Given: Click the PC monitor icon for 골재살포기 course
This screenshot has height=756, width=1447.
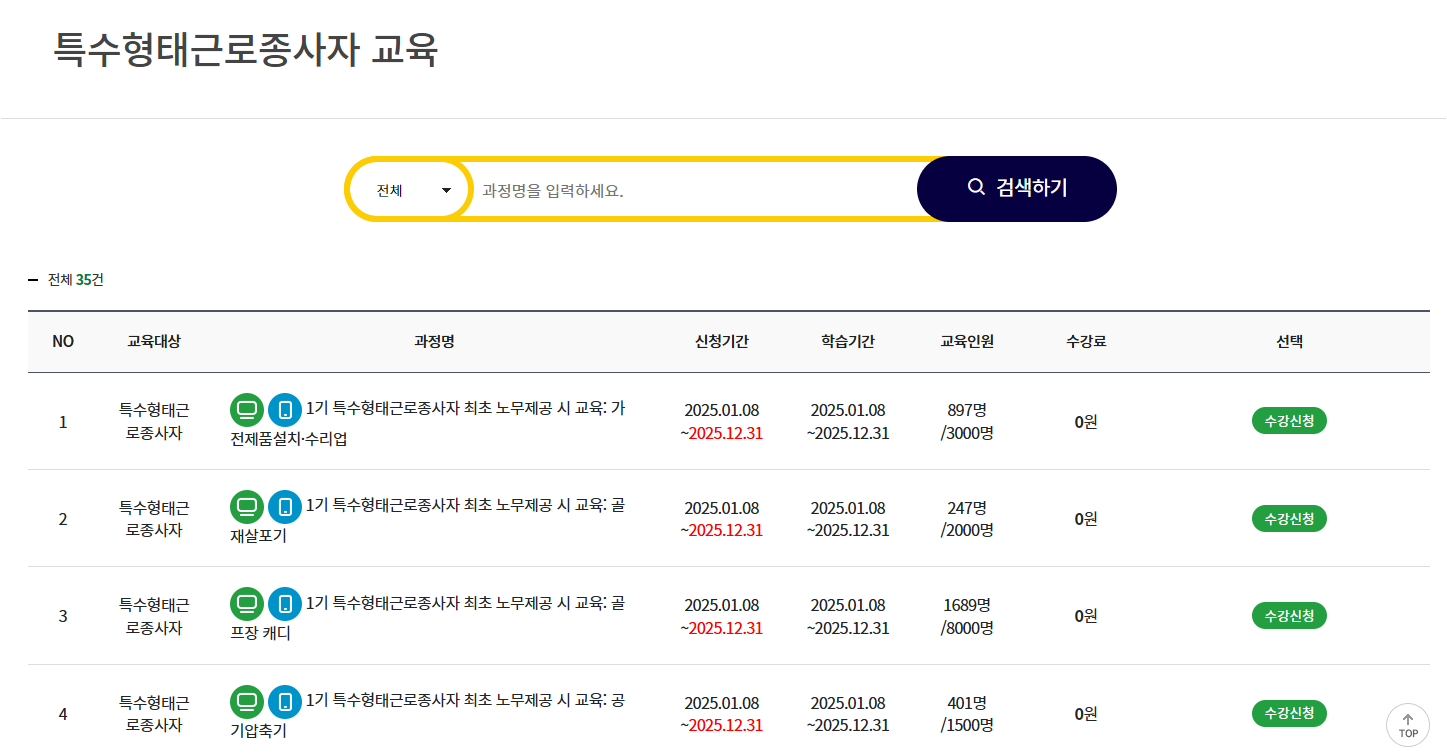Looking at the screenshot, I should tap(247, 507).
